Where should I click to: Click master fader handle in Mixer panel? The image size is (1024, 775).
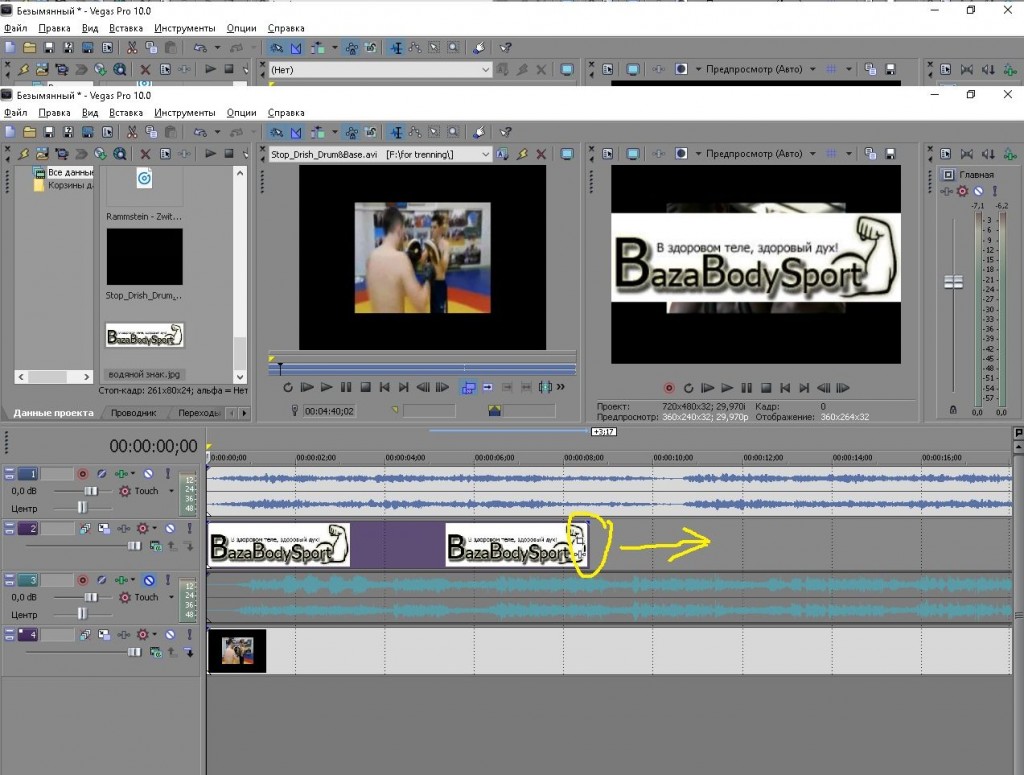(953, 282)
